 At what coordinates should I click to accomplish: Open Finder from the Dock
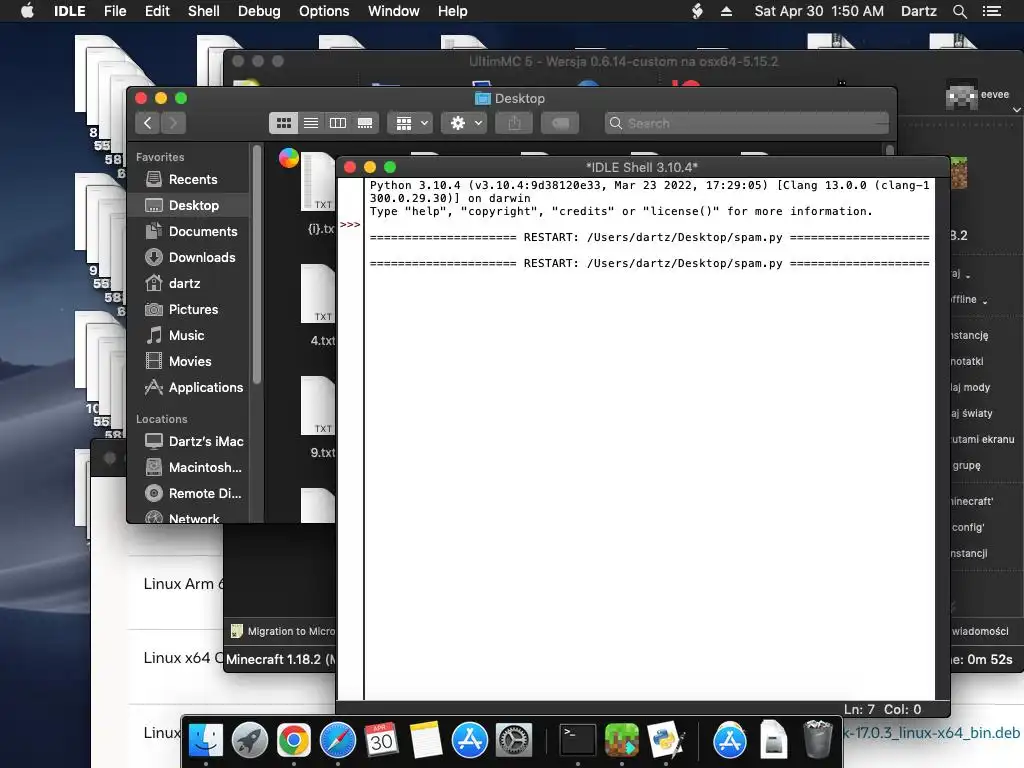tap(206, 741)
